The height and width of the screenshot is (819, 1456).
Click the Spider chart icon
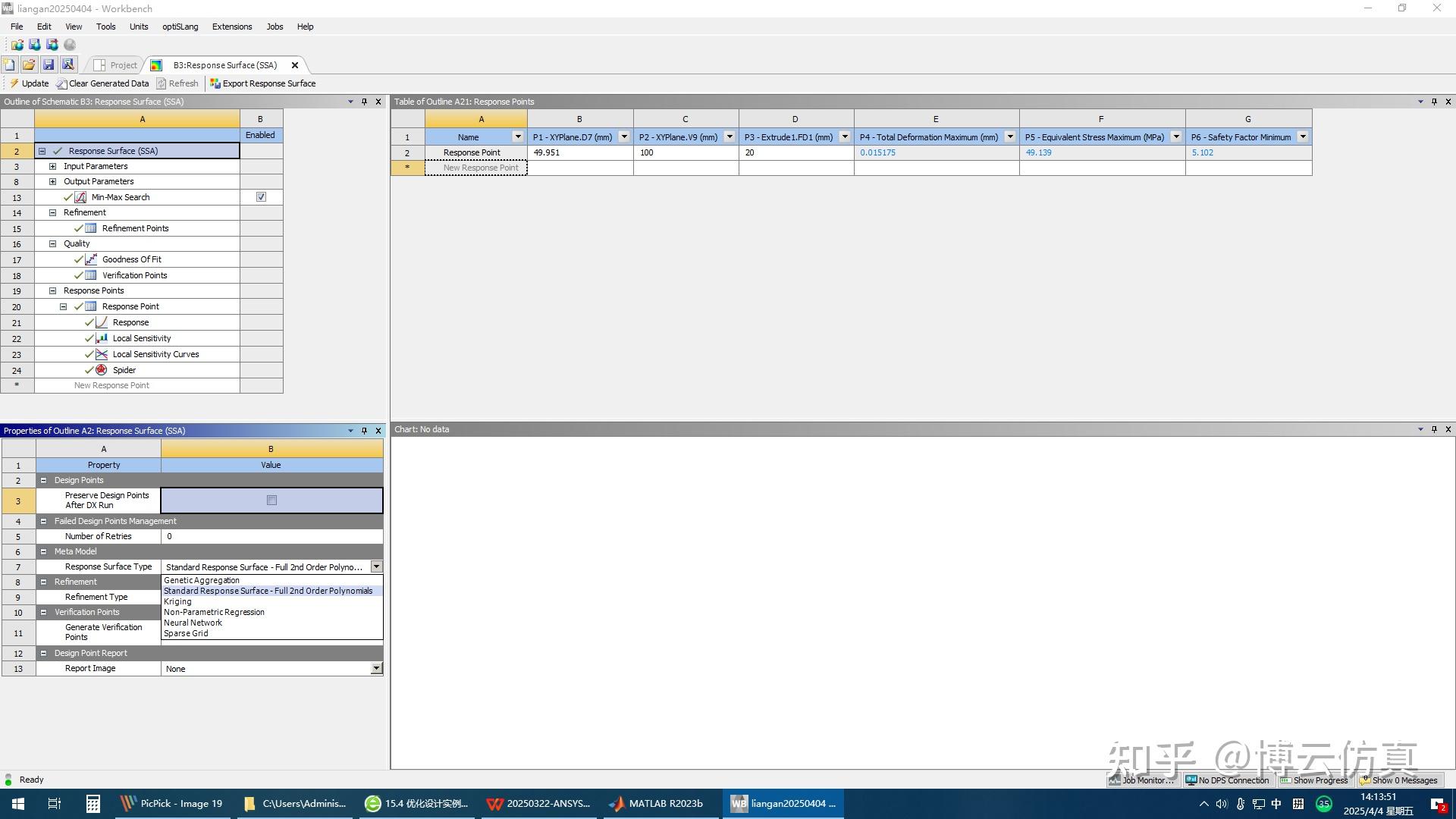coord(101,370)
